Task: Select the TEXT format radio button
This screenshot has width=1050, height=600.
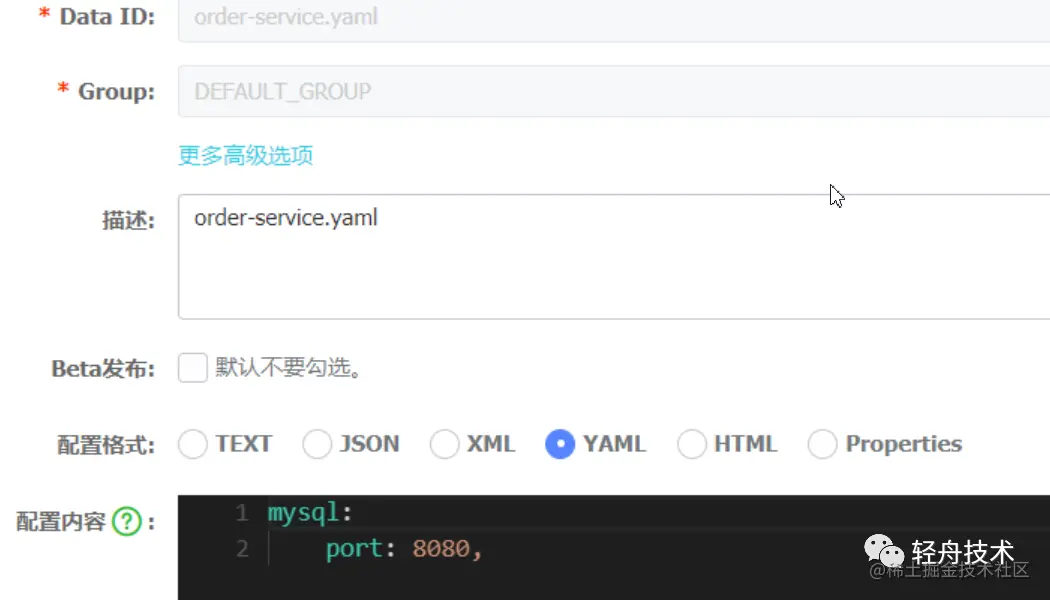Action: tap(193, 444)
